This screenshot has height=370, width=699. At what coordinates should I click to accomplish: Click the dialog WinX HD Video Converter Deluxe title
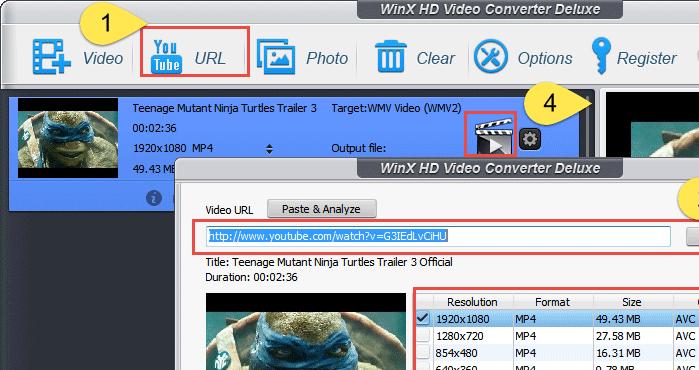tap(490, 169)
